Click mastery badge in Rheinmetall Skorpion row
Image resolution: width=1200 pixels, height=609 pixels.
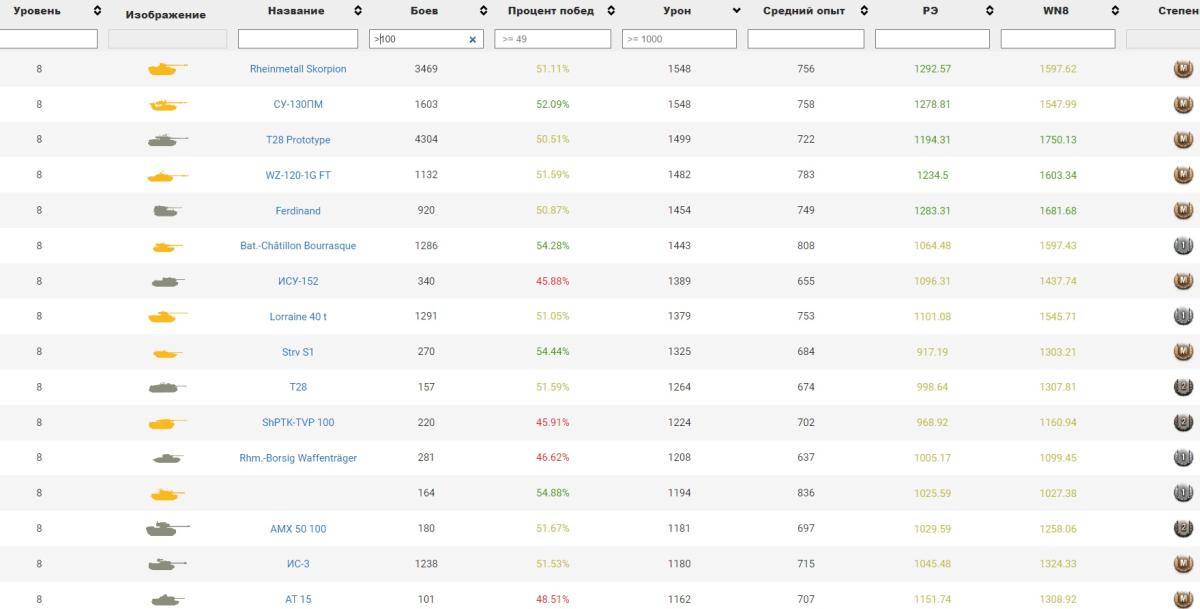[1183, 69]
